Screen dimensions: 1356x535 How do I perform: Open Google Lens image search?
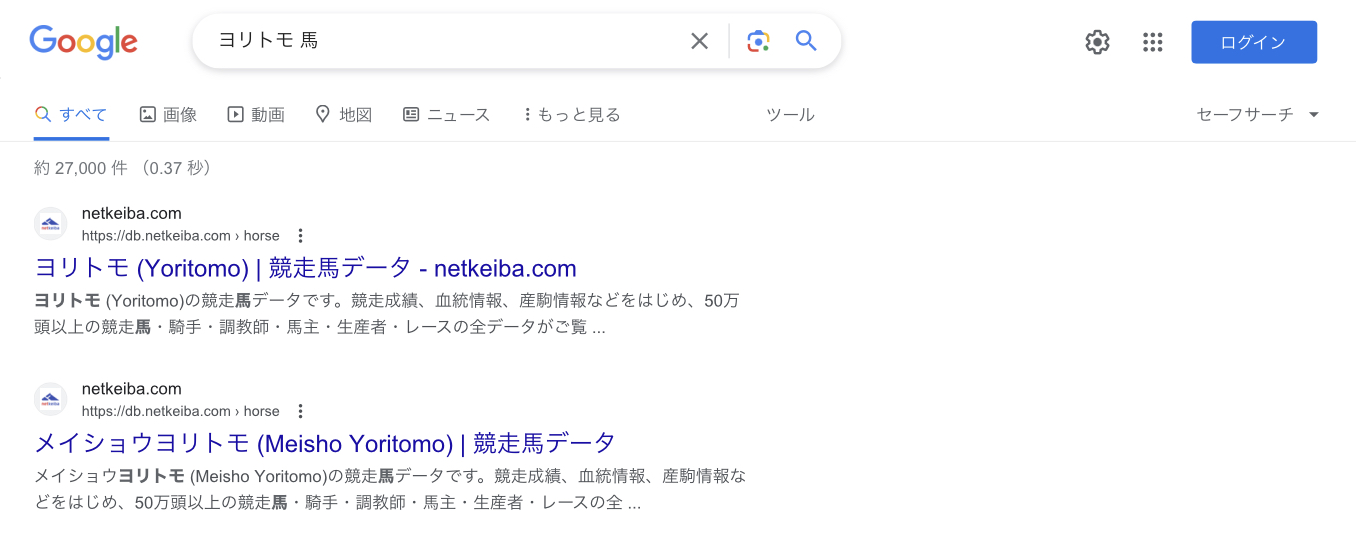coord(758,41)
